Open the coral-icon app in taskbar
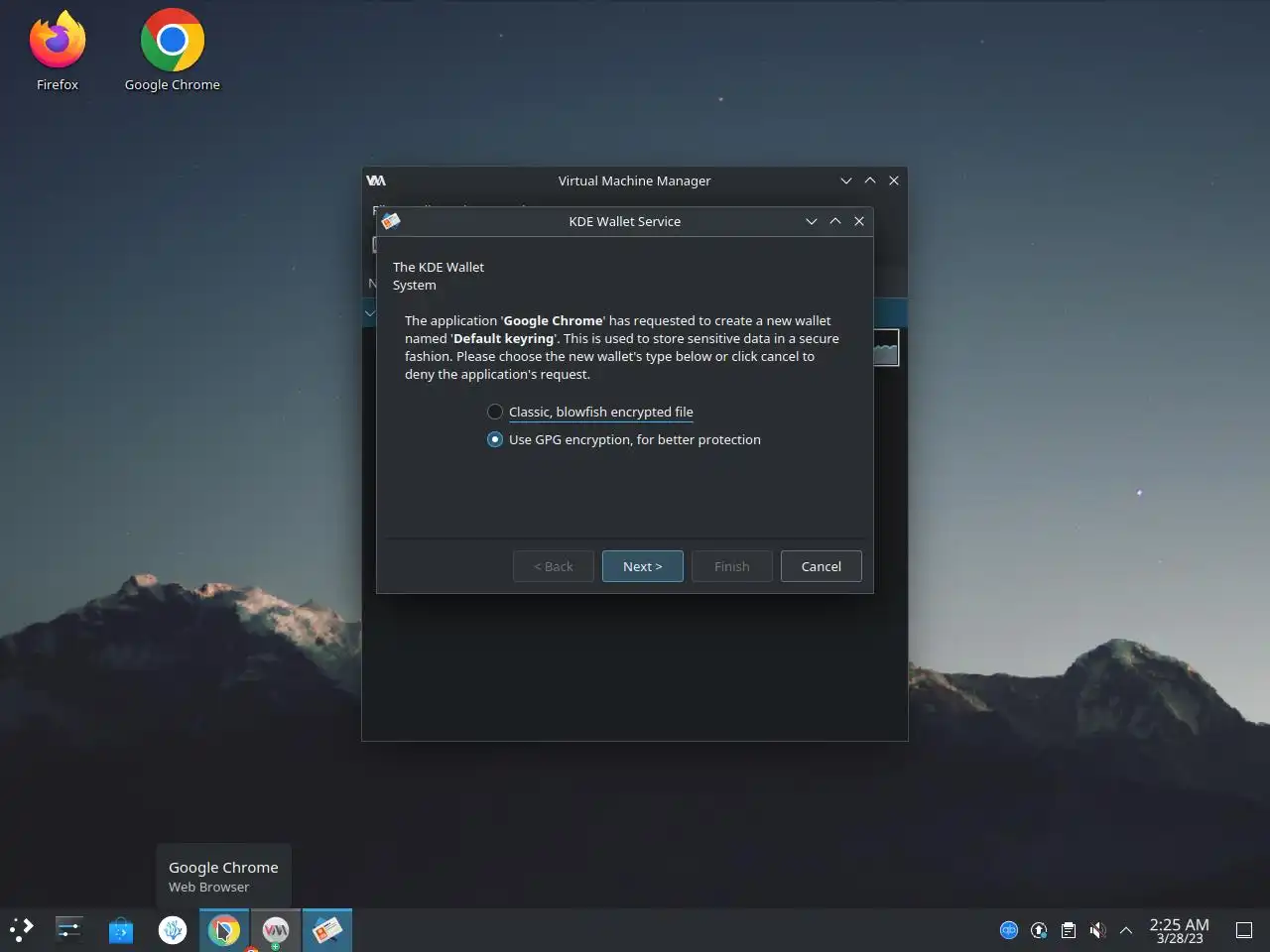This screenshot has width=1270, height=952. pos(173,930)
